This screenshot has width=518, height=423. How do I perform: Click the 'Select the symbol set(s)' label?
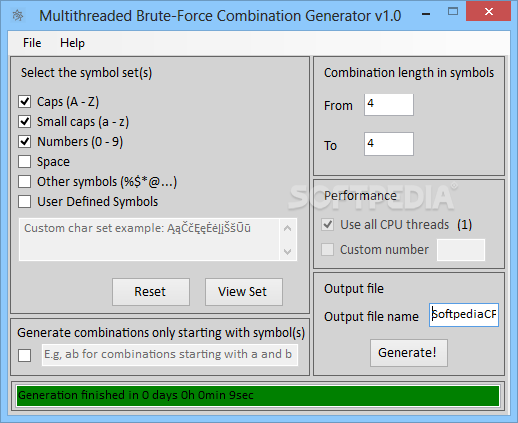[x=86, y=73]
